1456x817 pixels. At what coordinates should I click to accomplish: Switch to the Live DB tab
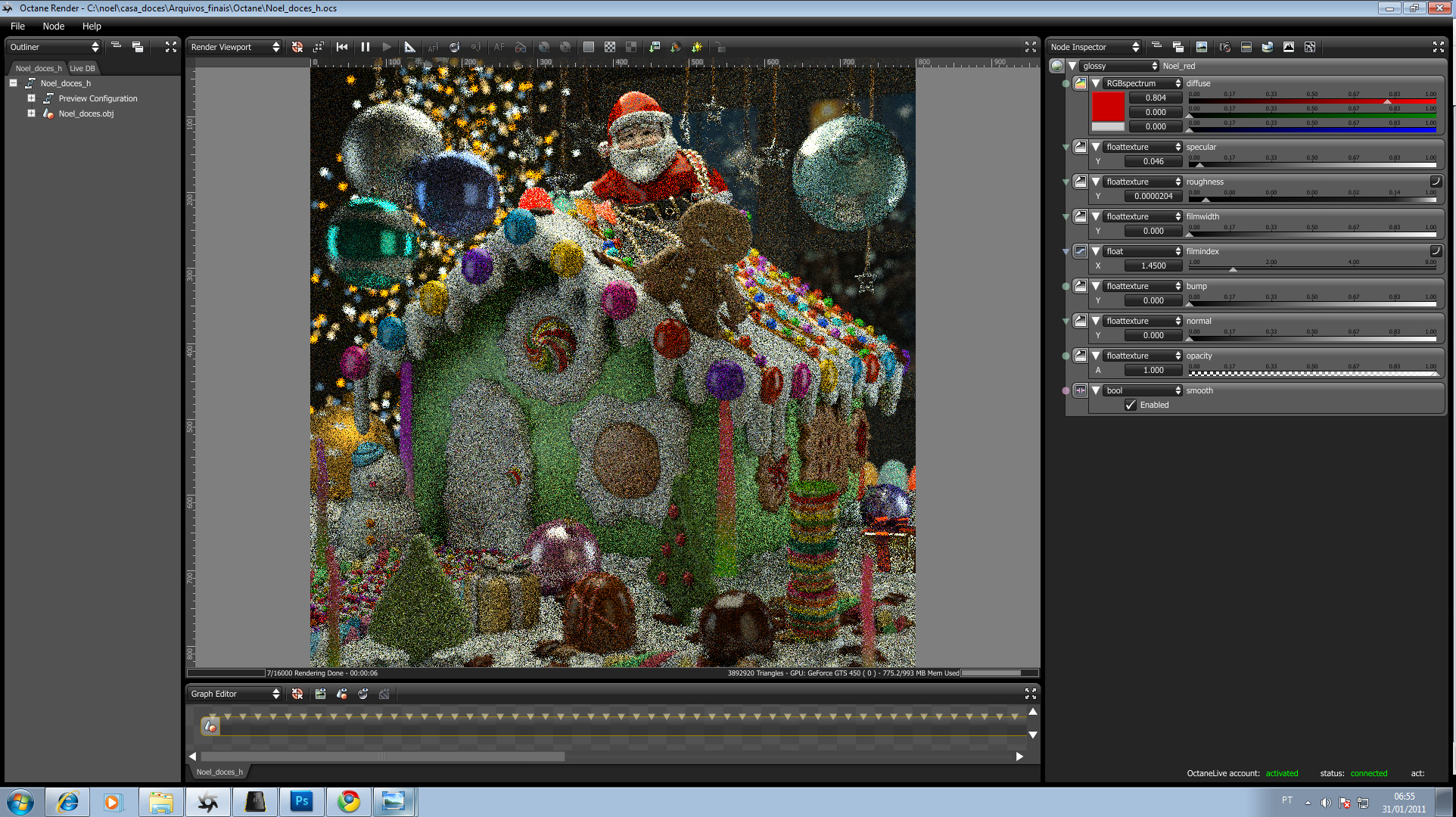click(x=82, y=68)
